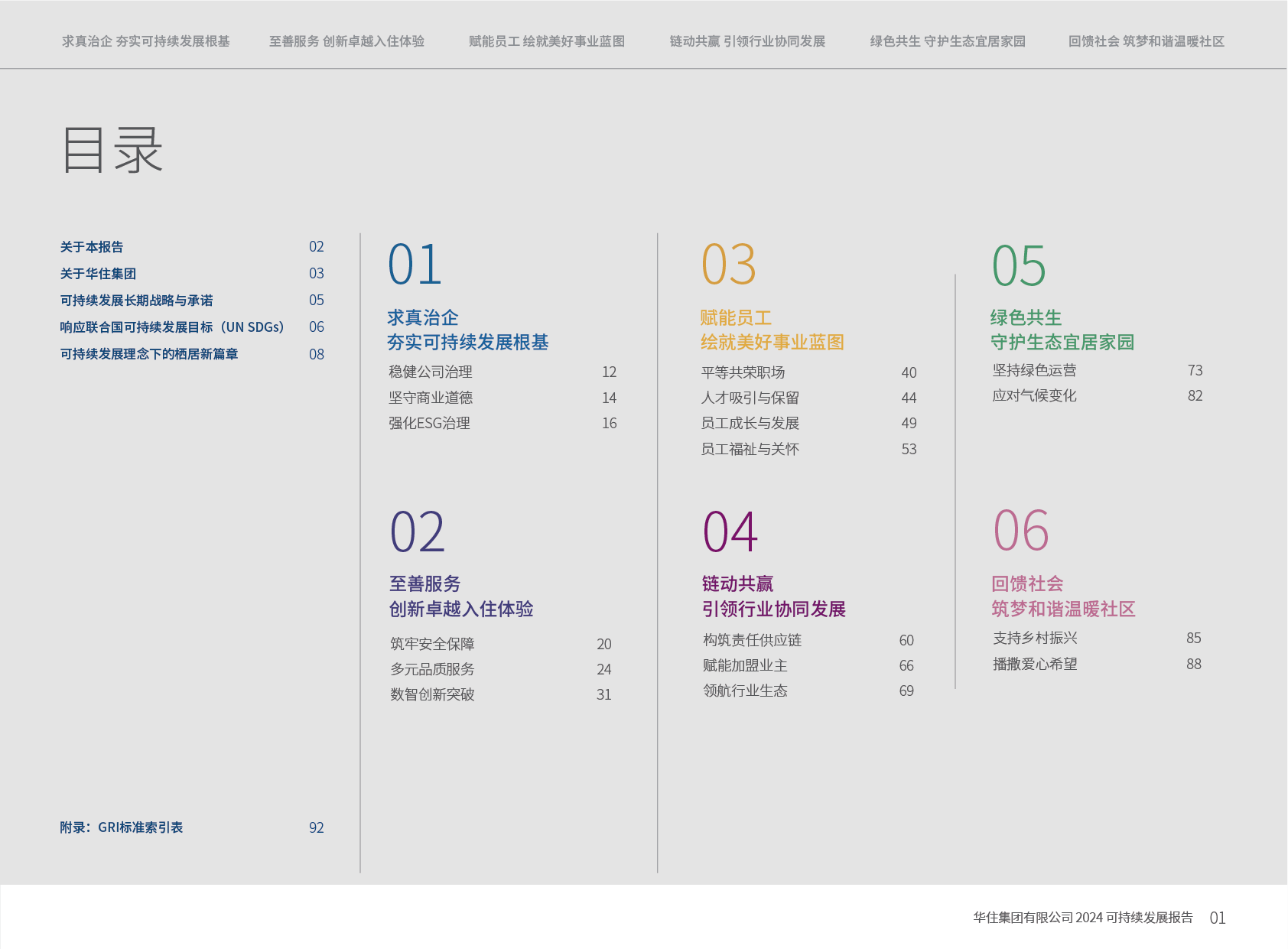Viewport: 1288px width, 949px height.
Task: Click chapter heading 守护生态宜居家园
Action: [x=1062, y=343]
